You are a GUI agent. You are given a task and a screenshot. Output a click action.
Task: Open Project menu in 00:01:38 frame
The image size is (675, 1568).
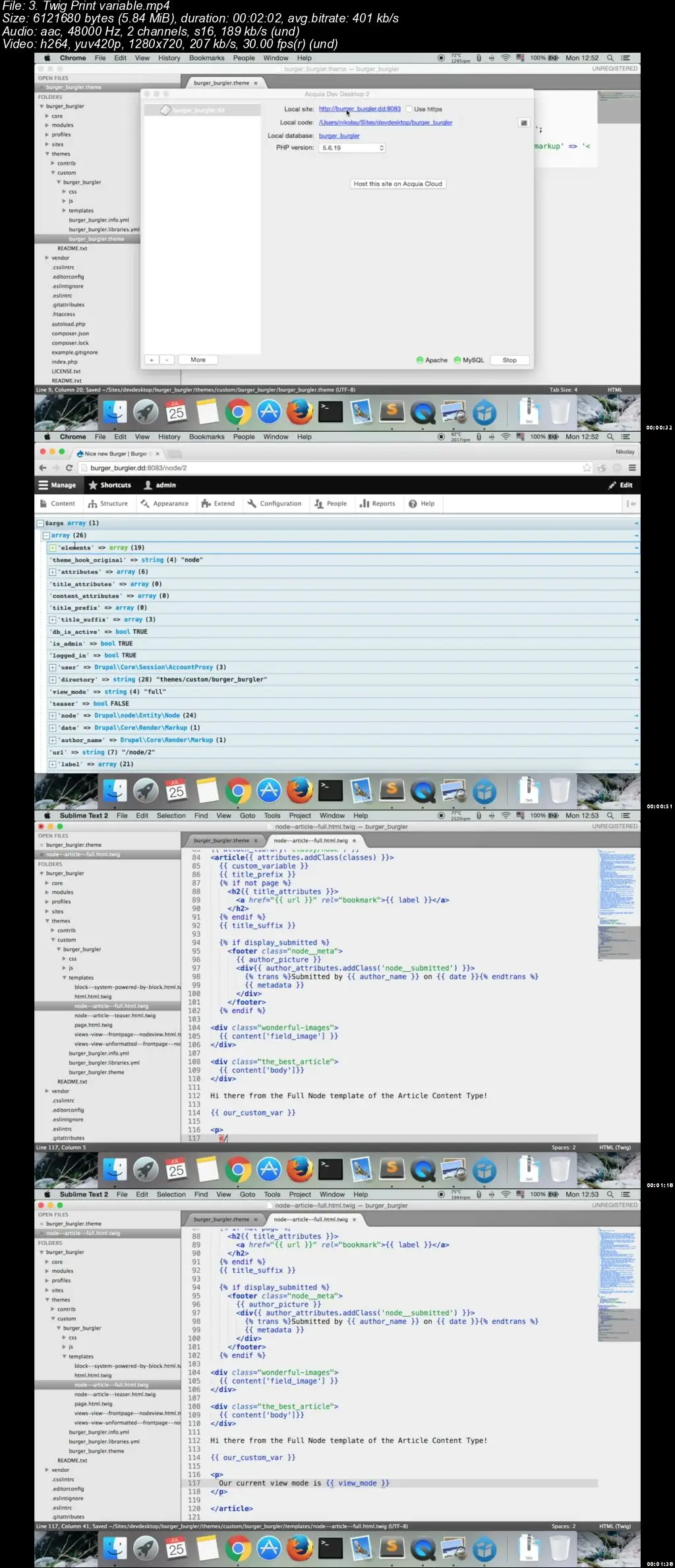click(x=300, y=1194)
